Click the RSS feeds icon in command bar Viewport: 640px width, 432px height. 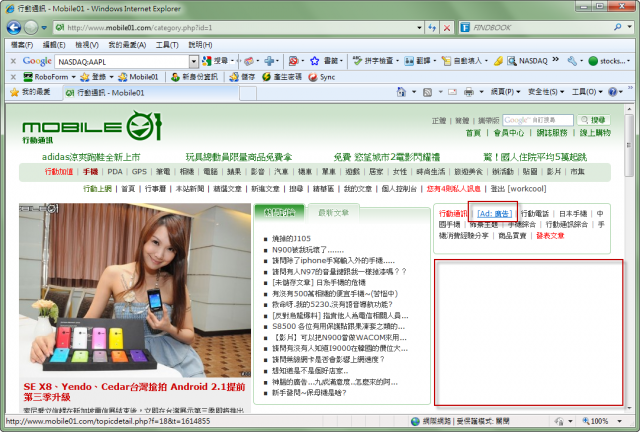(x=427, y=92)
